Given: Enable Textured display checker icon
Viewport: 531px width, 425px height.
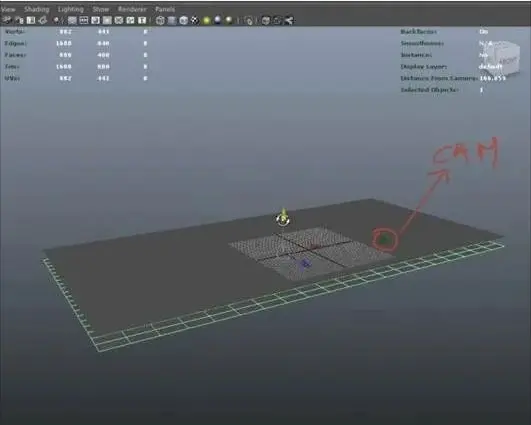Looking at the screenshot, I should (195, 21).
